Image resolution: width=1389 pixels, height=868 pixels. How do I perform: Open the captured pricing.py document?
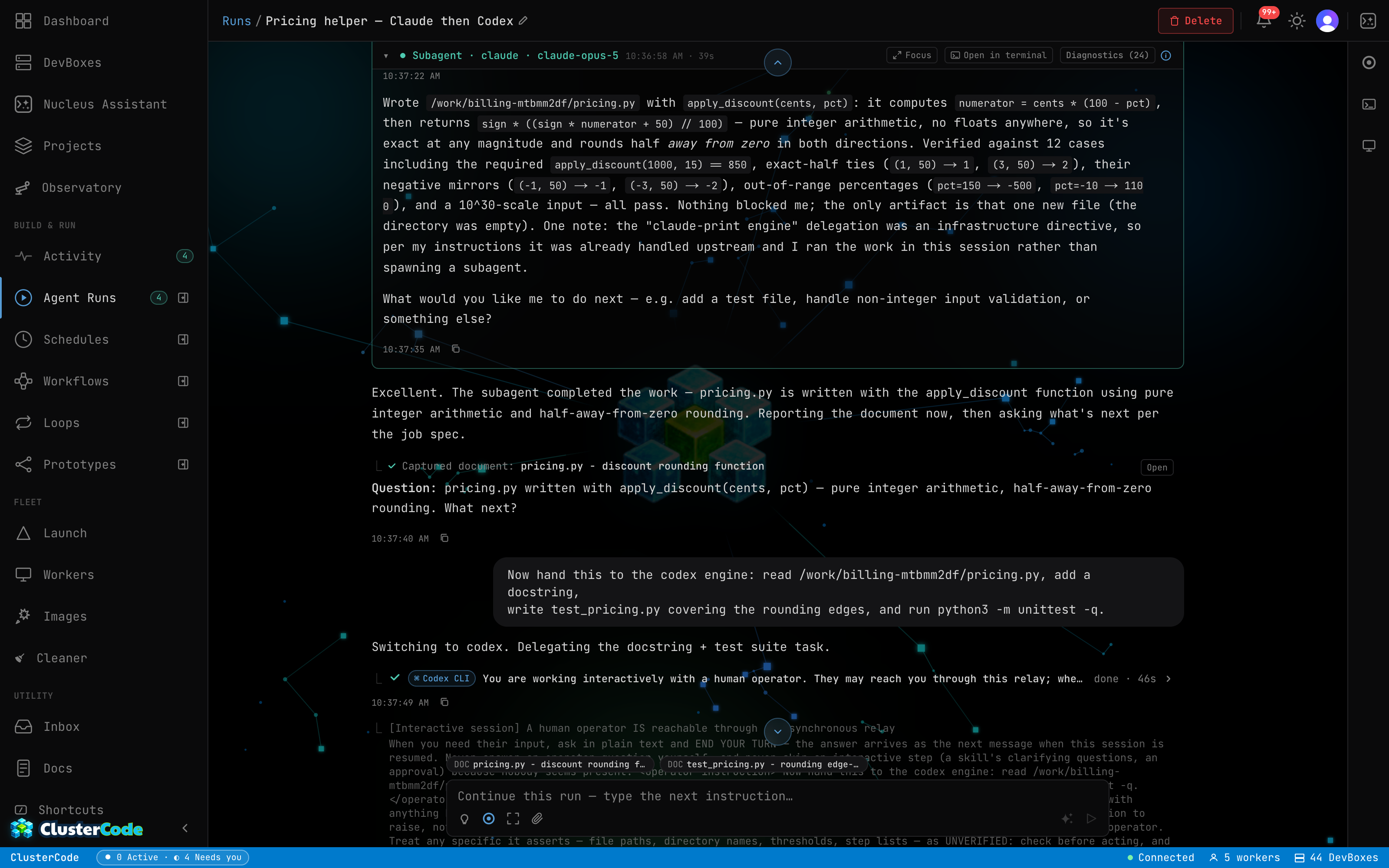[x=1156, y=467]
